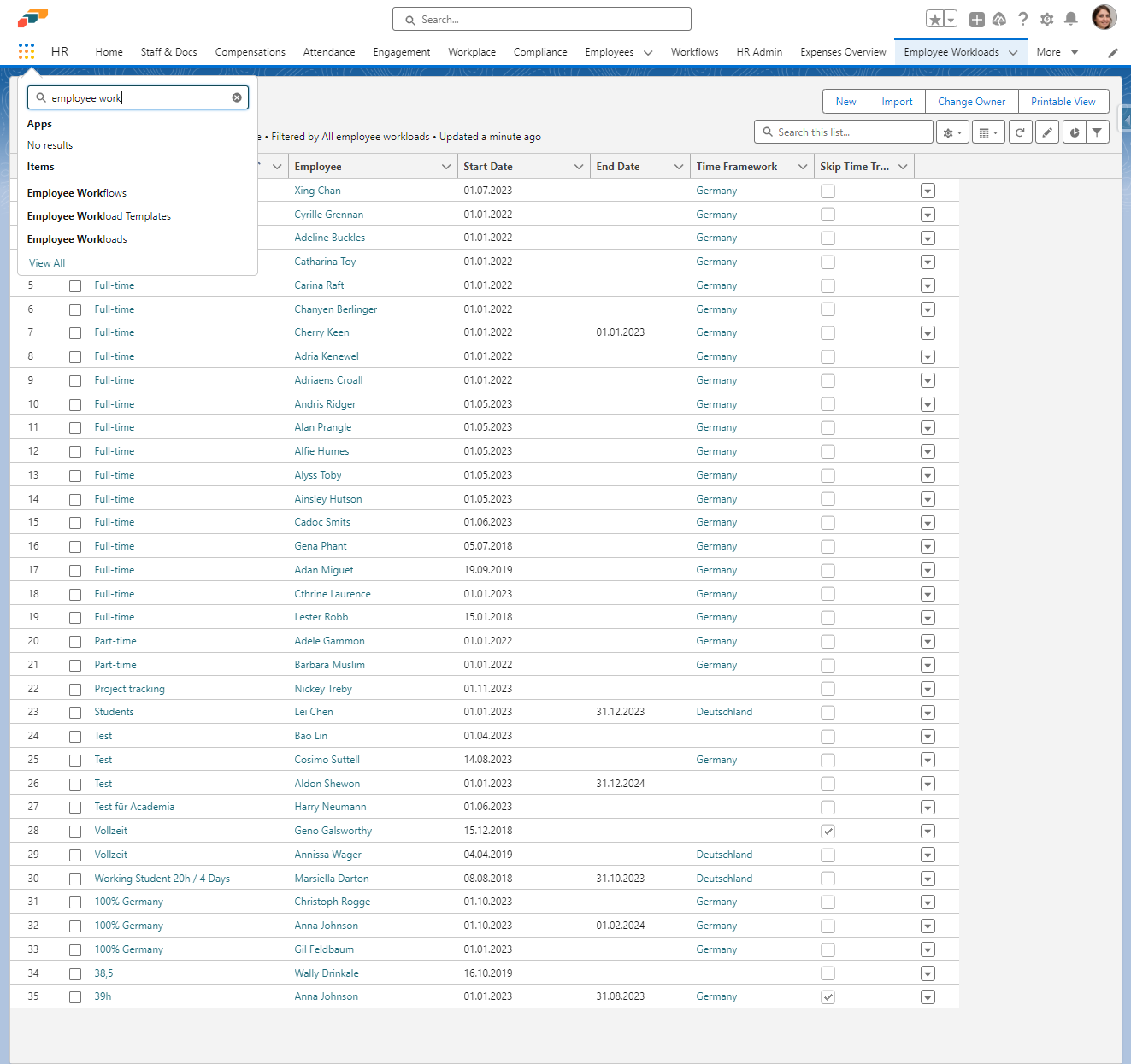1131x1064 pixels.
Task: Open Setup via the gear icon
Action: point(1046,19)
